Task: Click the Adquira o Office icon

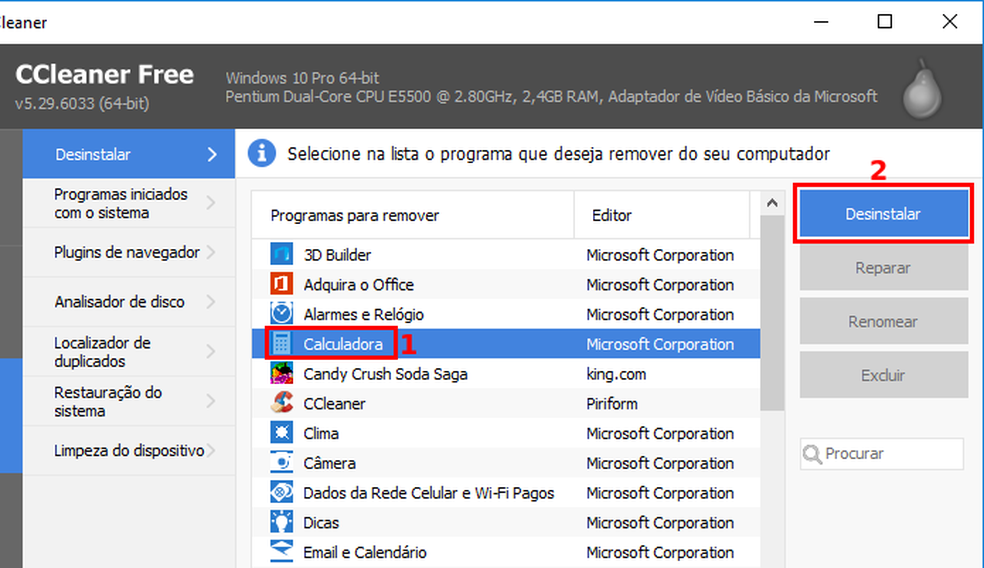Action: [281, 284]
